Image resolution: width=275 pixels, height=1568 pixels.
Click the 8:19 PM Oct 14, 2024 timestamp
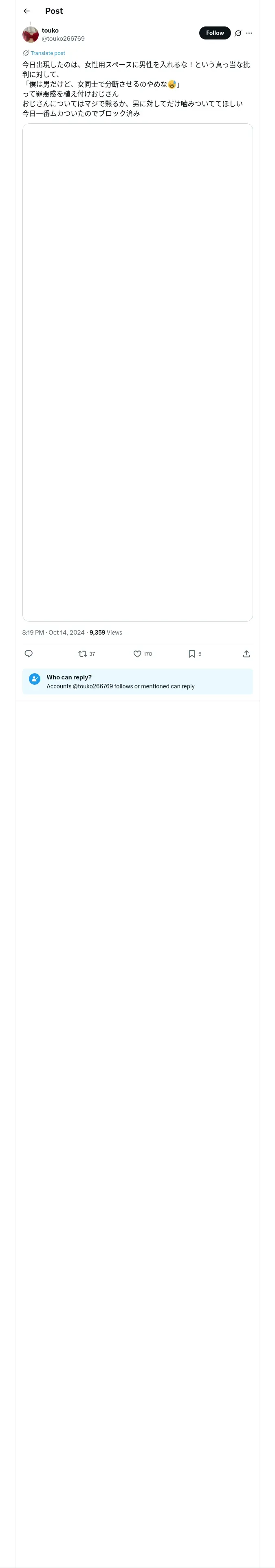coord(53,633)
